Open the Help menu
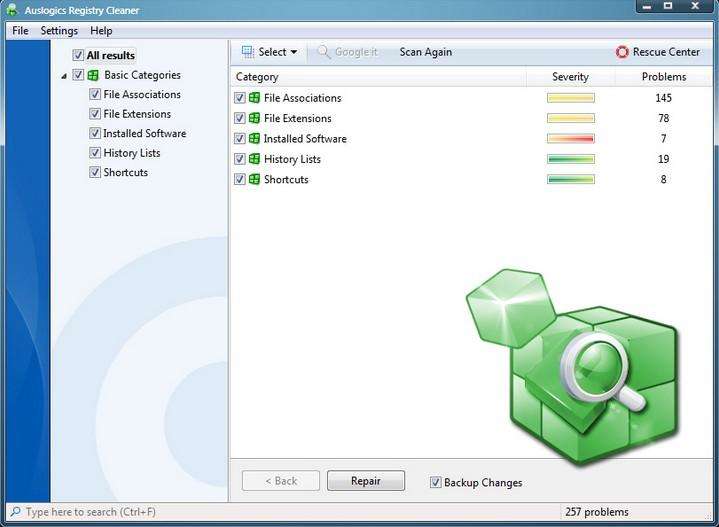 (x=101, y=31)
